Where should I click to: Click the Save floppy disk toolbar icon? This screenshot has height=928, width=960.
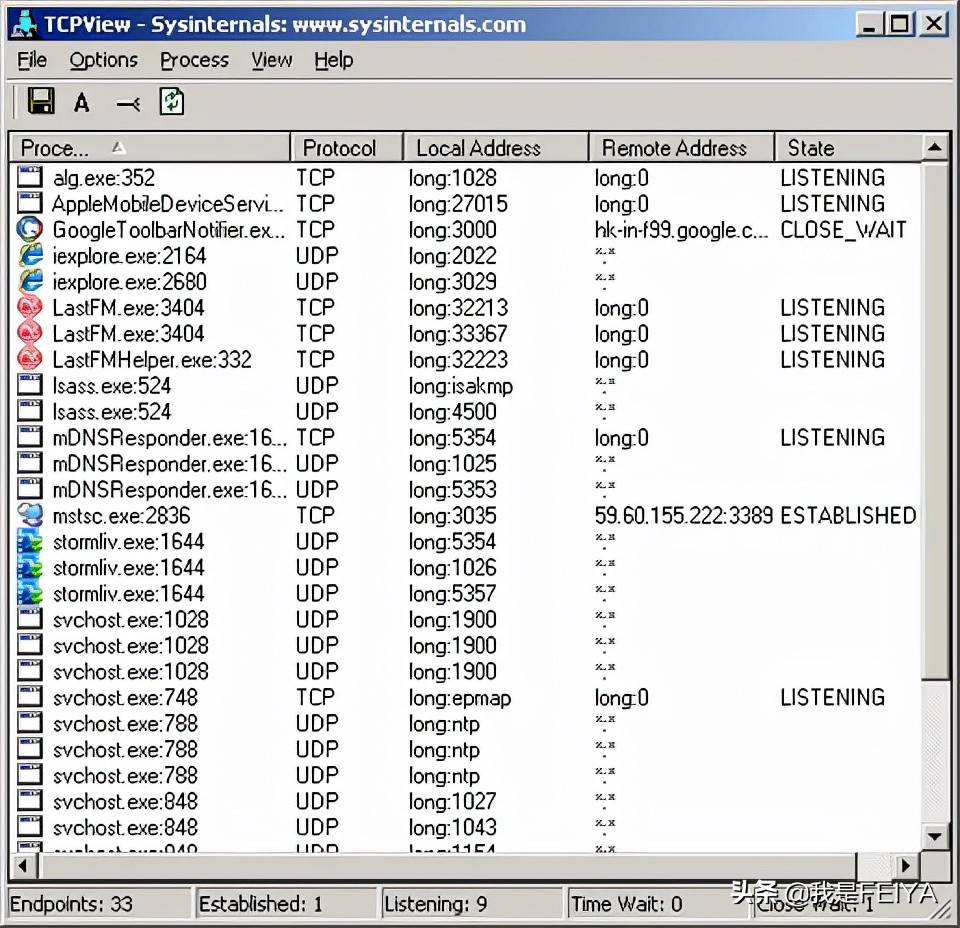41,101
